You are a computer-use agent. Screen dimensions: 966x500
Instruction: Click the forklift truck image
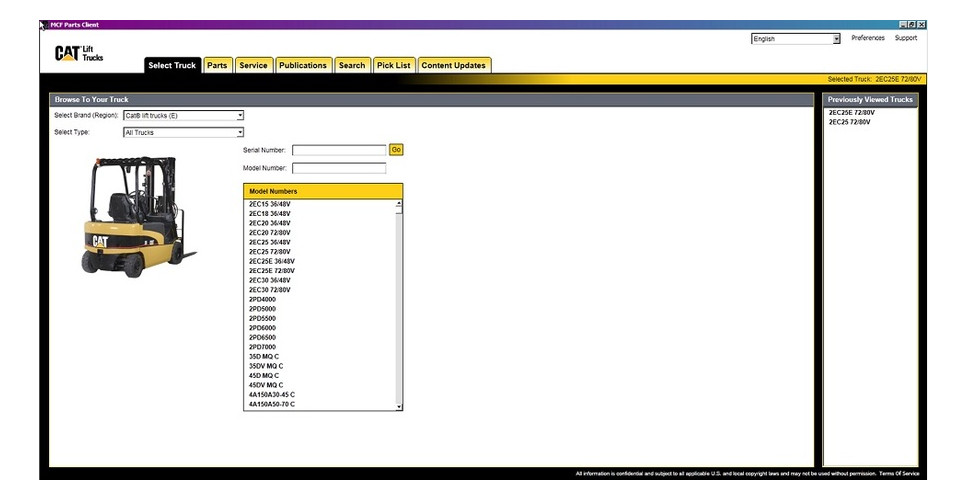click(x=138, y=217)
